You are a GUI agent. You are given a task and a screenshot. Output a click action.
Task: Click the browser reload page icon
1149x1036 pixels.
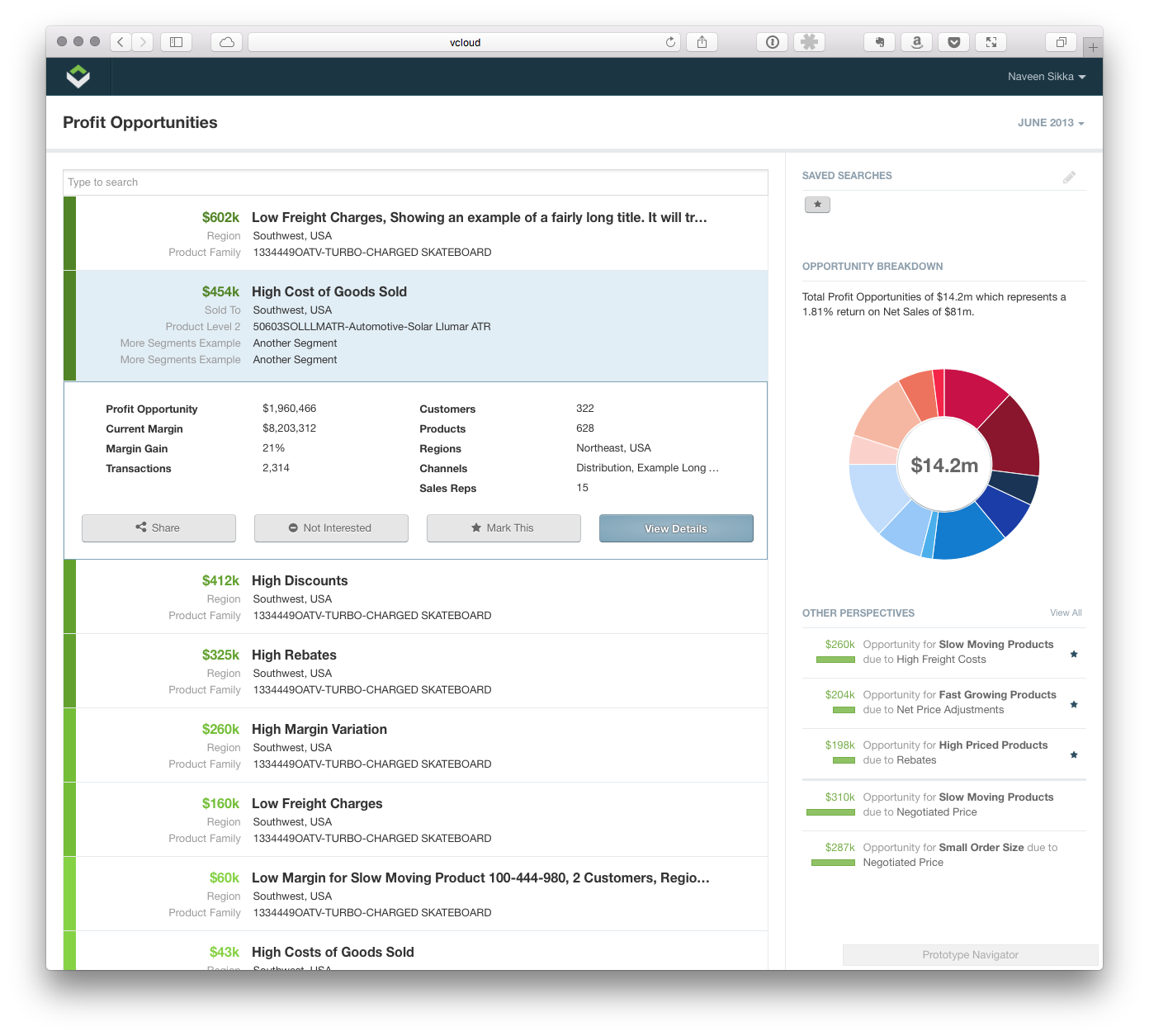[x=670, y=42]
